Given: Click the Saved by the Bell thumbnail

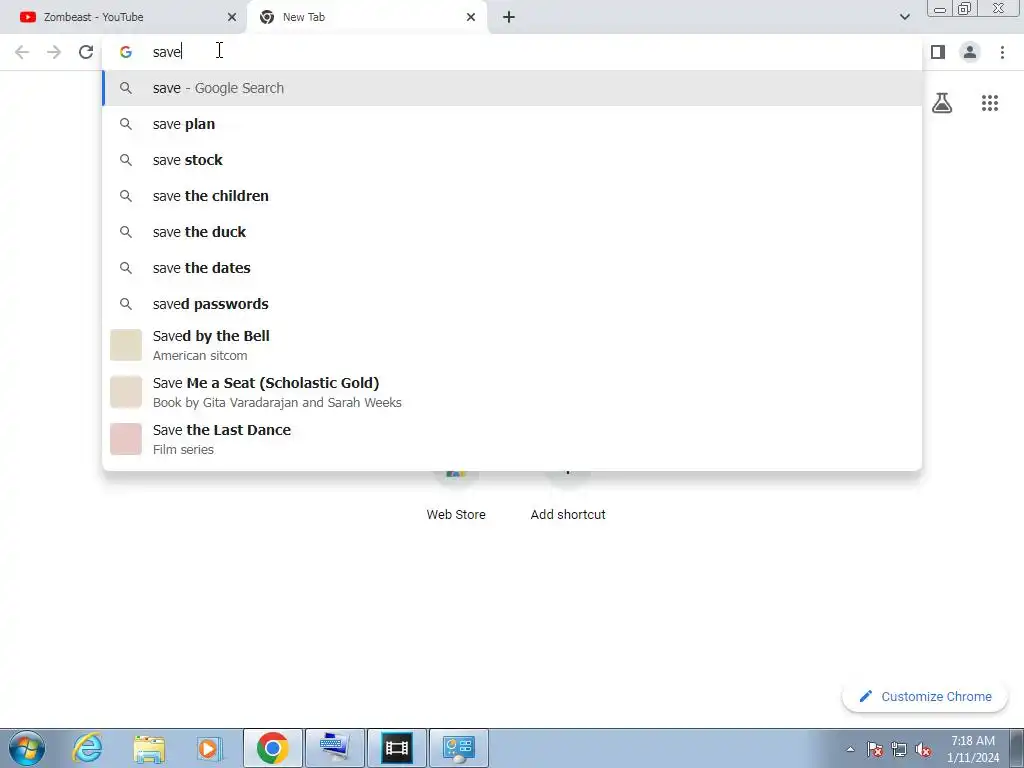Looking at the screenshot, I should 126,345.
